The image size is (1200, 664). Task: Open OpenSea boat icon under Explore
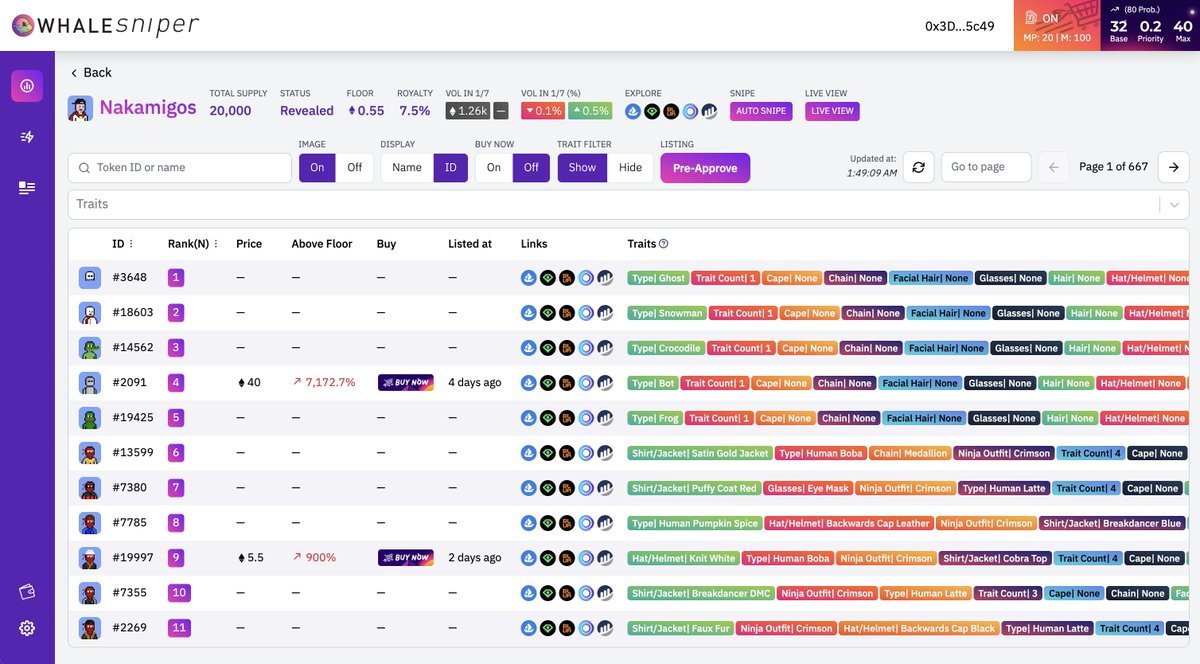point(633,111)
